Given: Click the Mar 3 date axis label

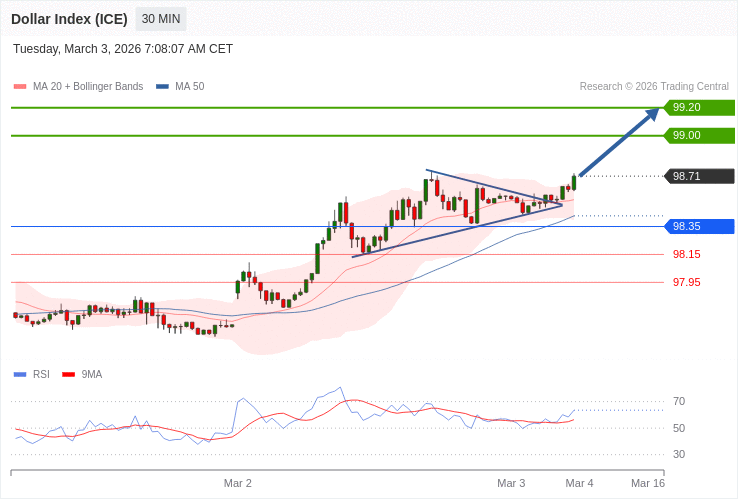Looking at the screenshot, I should 511,484.
